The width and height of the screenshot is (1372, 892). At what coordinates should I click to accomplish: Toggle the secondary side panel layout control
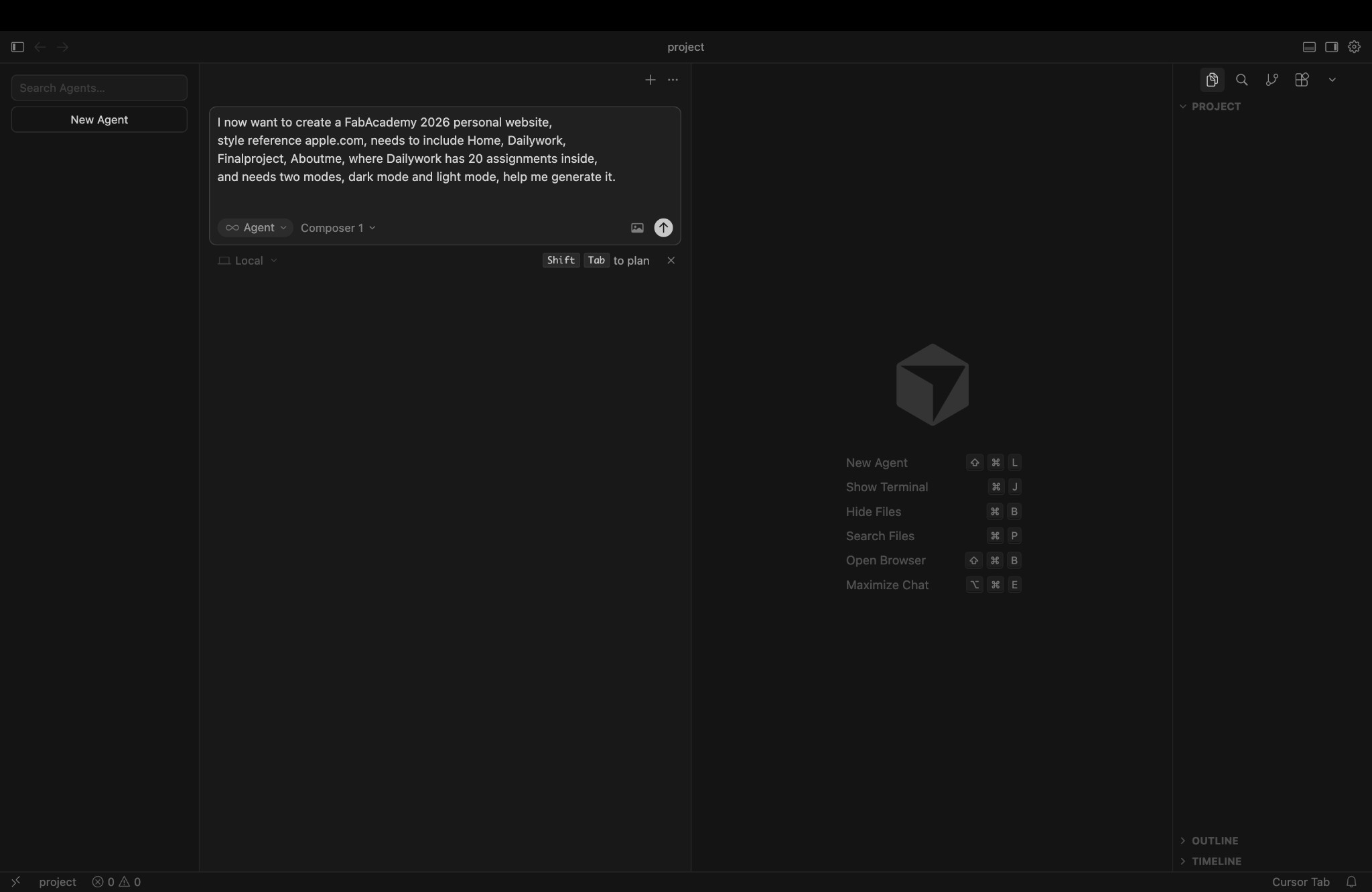(x=1331, y=47)
